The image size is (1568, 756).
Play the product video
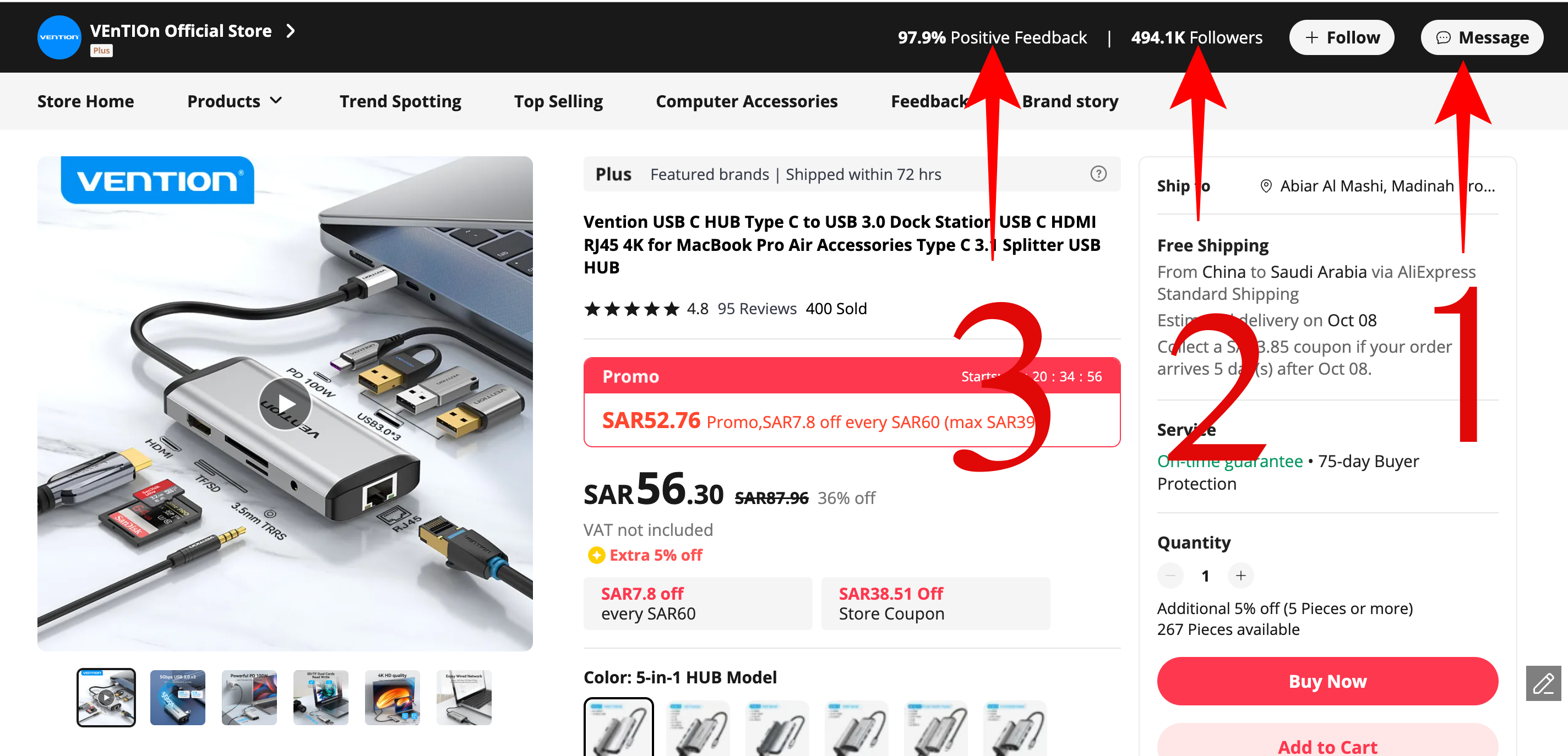285,404
